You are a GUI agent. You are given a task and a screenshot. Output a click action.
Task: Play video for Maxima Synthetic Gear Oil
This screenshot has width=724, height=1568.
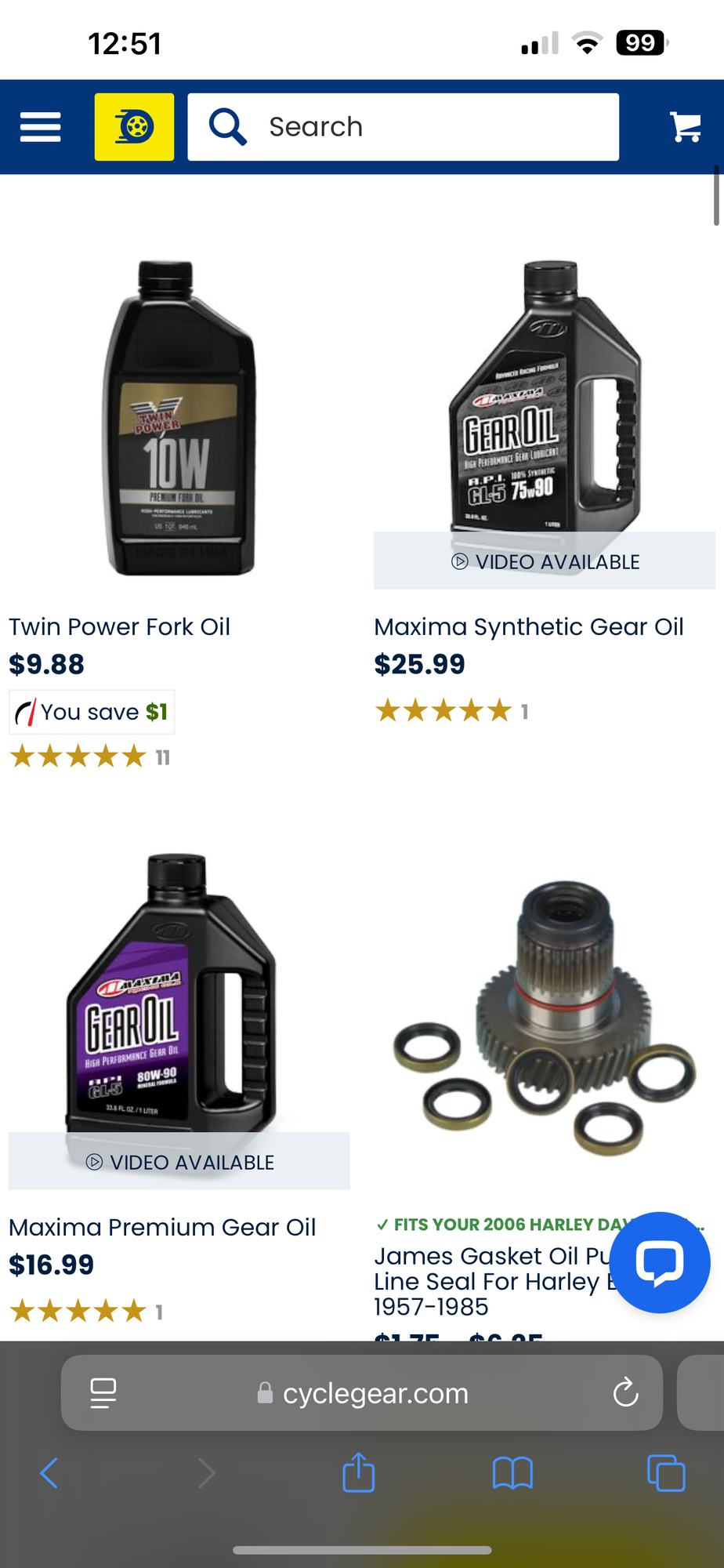click(545, 561)
